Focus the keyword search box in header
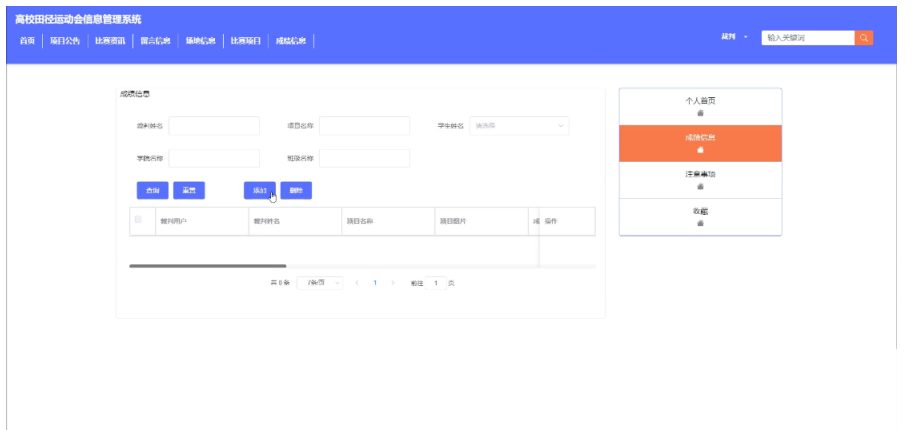913x446 pixels. coord(808,38)
